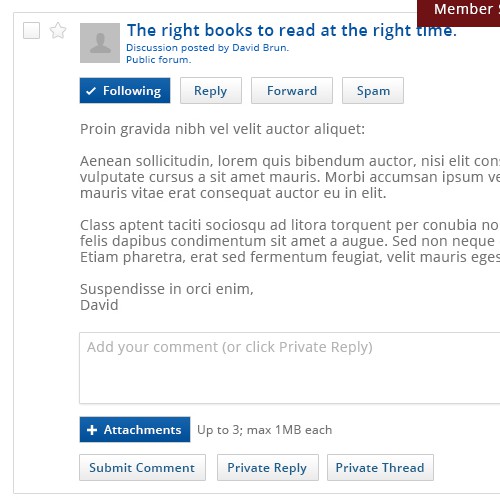Click the Reply button
The image size is (500, 500).
211,91
